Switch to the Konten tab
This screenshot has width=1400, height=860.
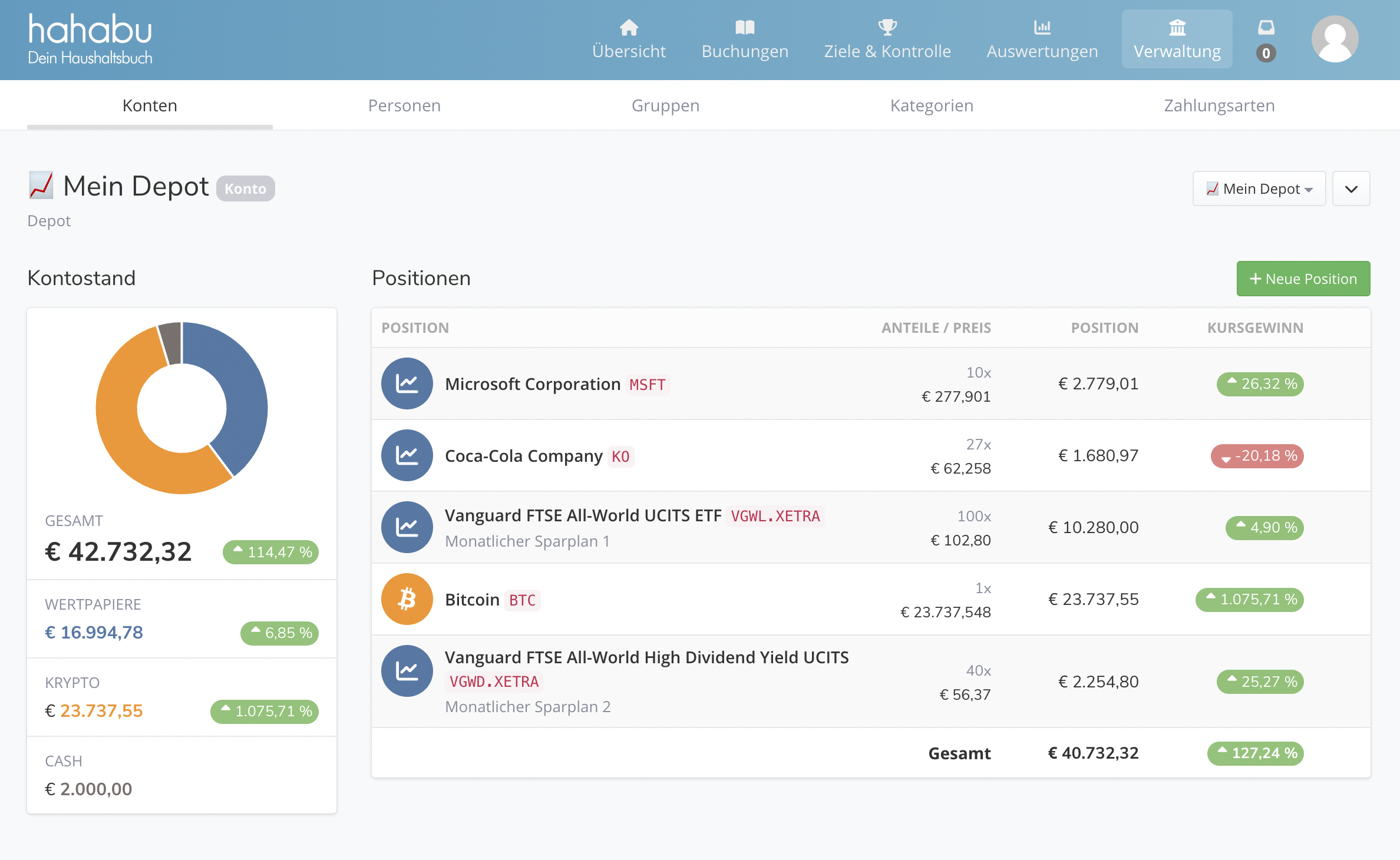[x=150, y=105]
